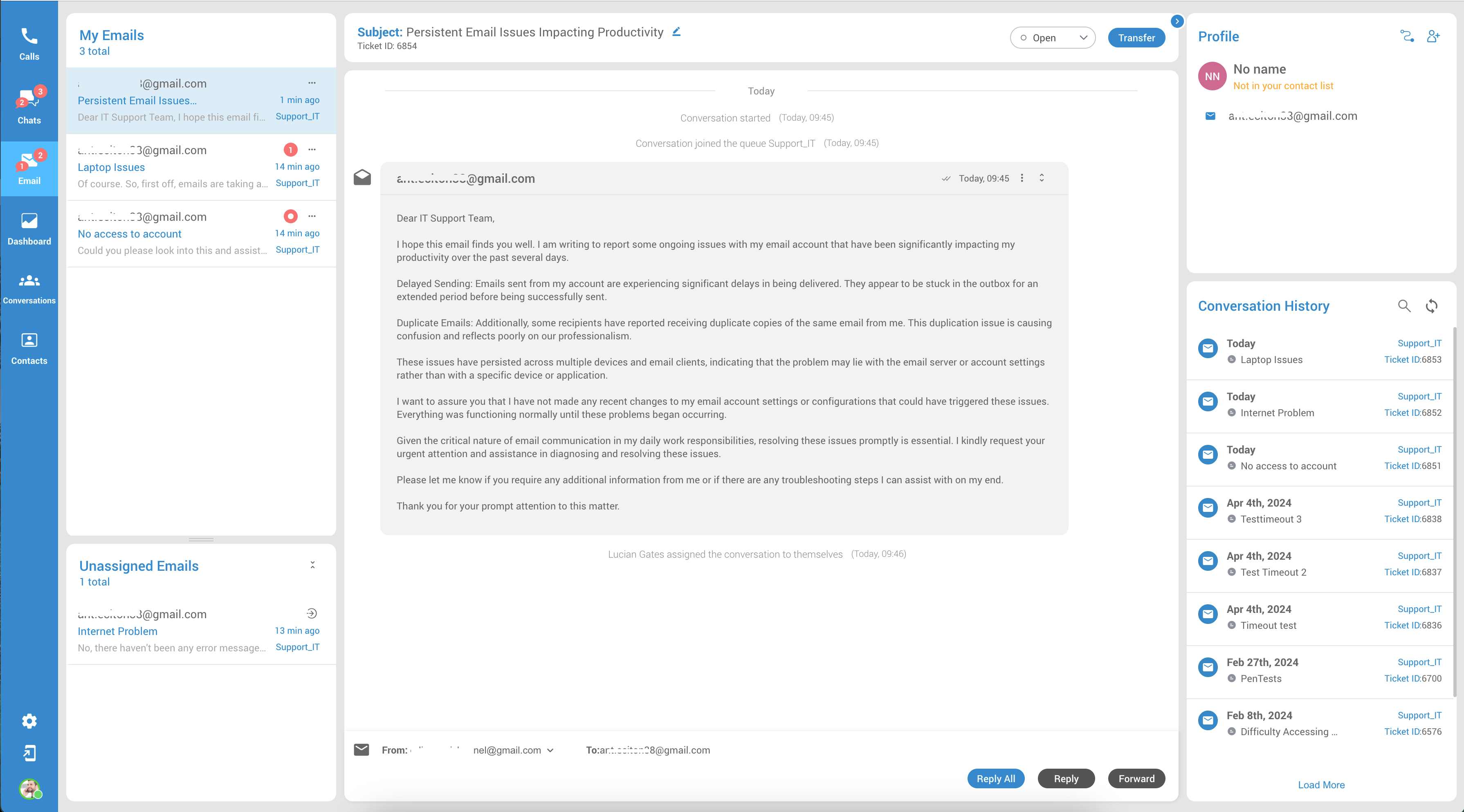This screenshot has width=1464, height=812.
Task: Expand the From address dropdown
Action: click(550, 750)
